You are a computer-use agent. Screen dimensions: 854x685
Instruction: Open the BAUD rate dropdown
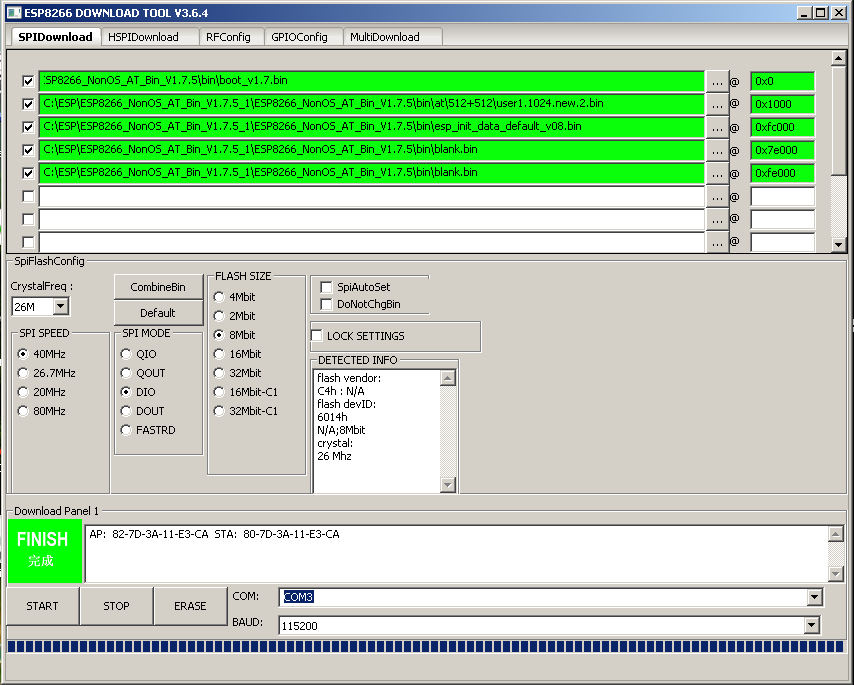pyautogui.click(x=812, y=625)
